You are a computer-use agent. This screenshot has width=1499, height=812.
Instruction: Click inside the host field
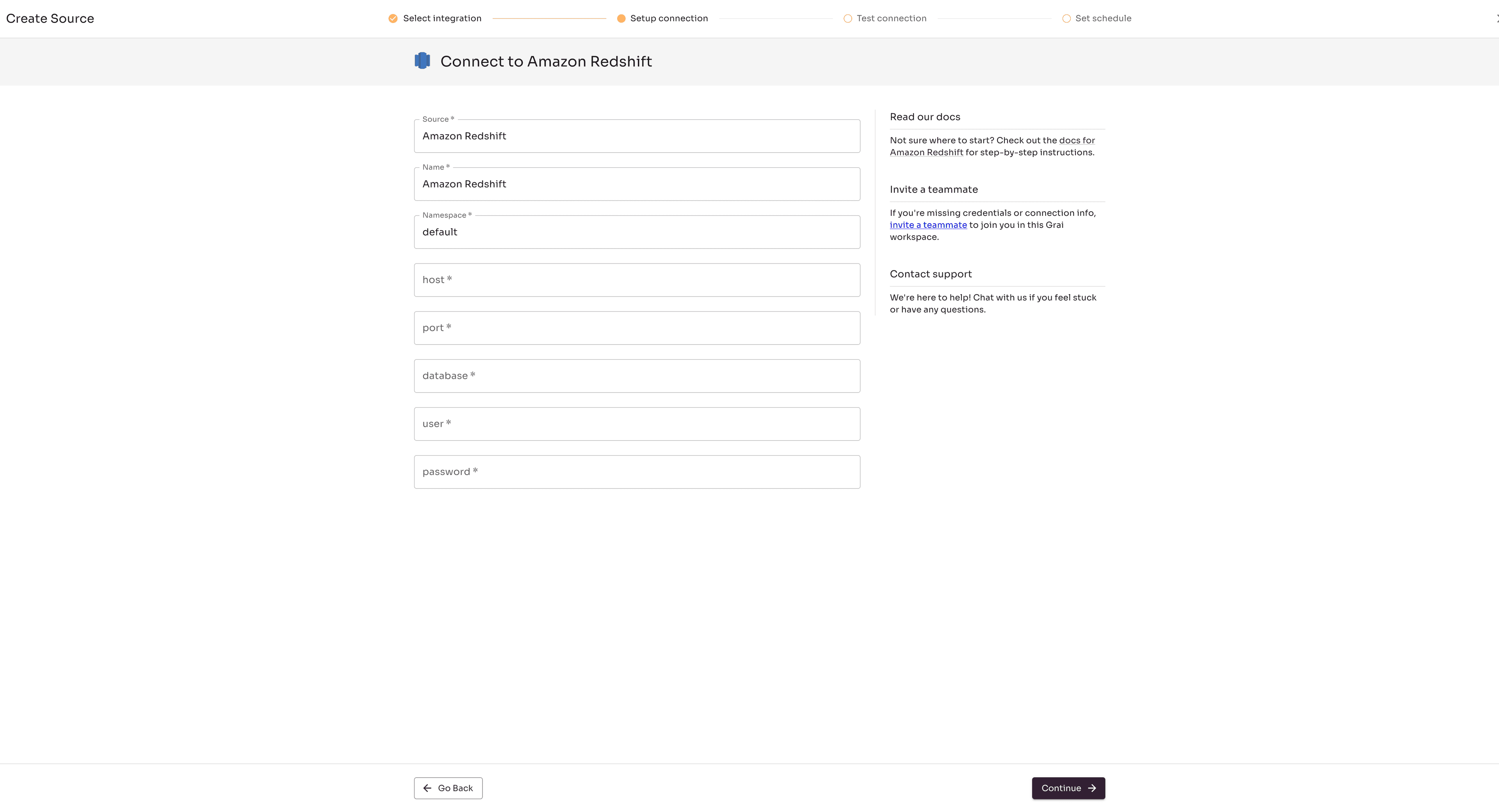tap(637, 280)
